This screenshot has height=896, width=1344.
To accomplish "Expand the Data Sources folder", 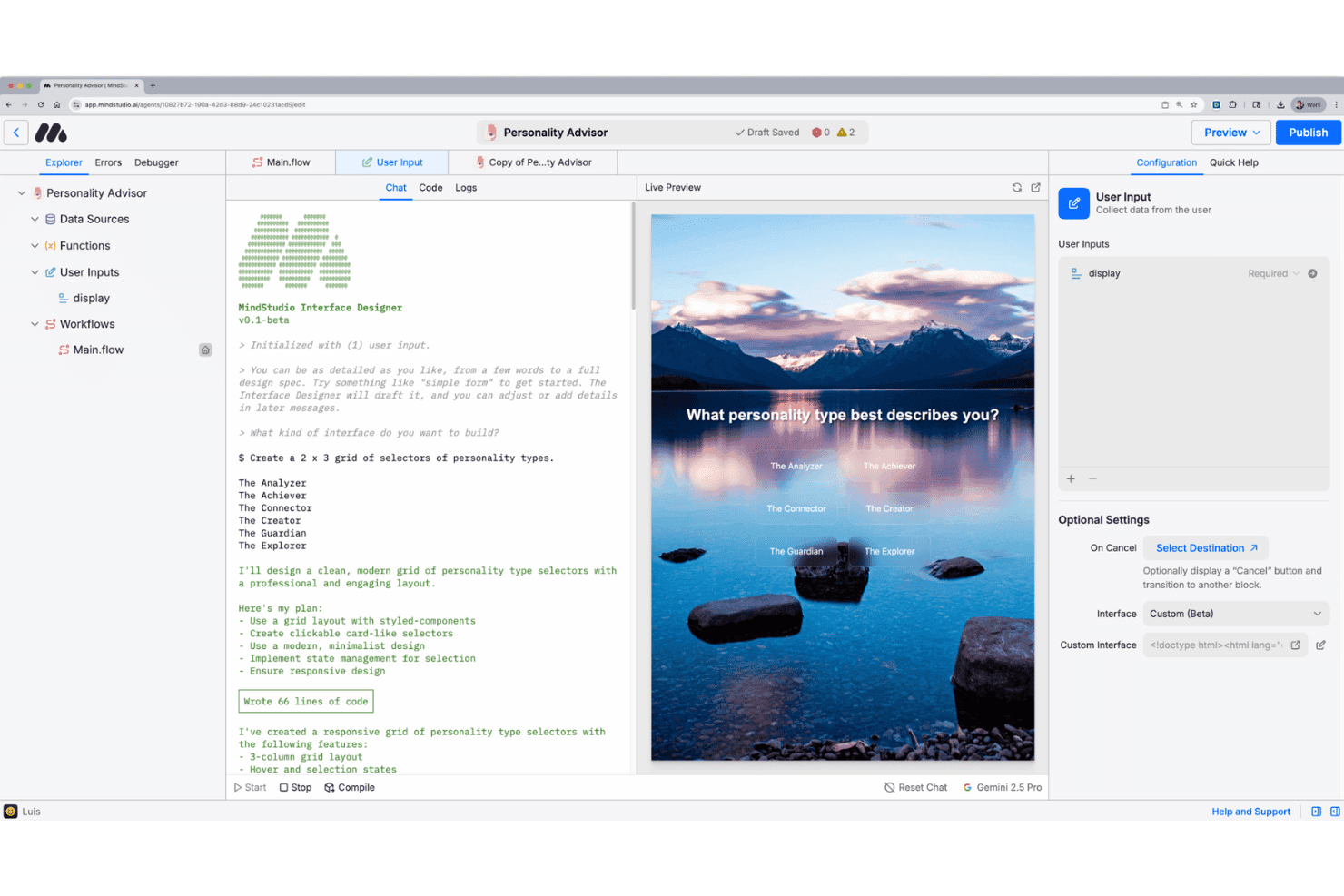I will [35, 220].
